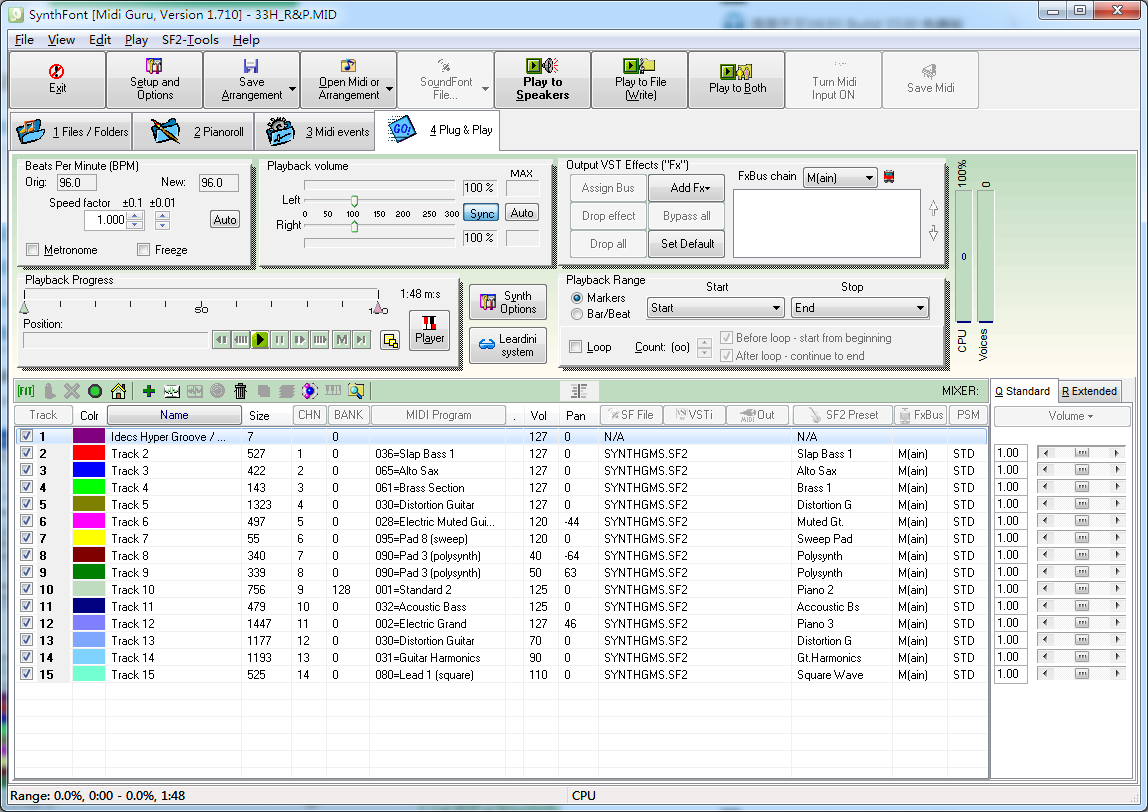
Task: Click Play to File (Write)
Action: pyautogui.click(x=640, y=80)
